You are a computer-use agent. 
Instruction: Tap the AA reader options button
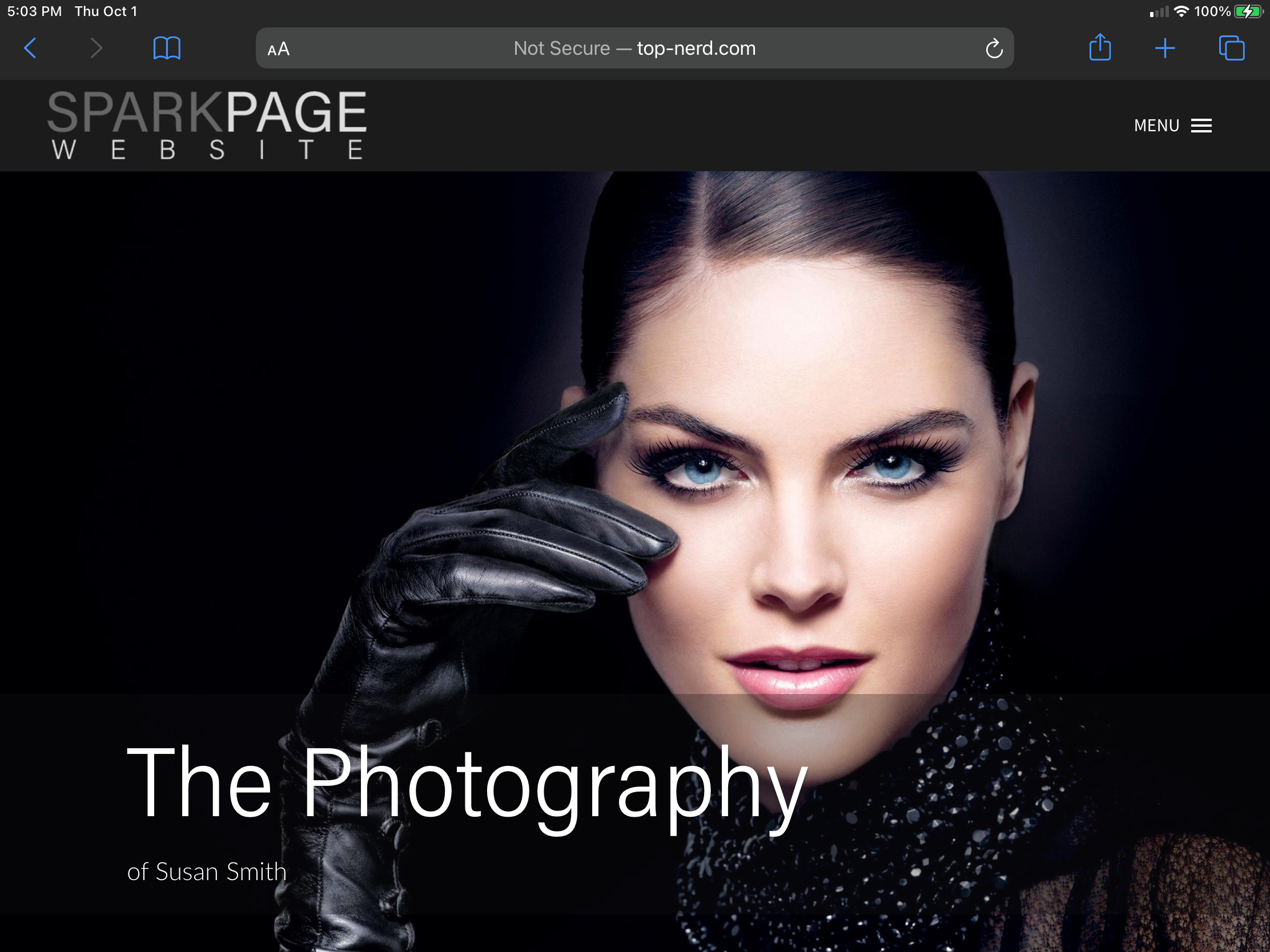[x=279, y=49]
